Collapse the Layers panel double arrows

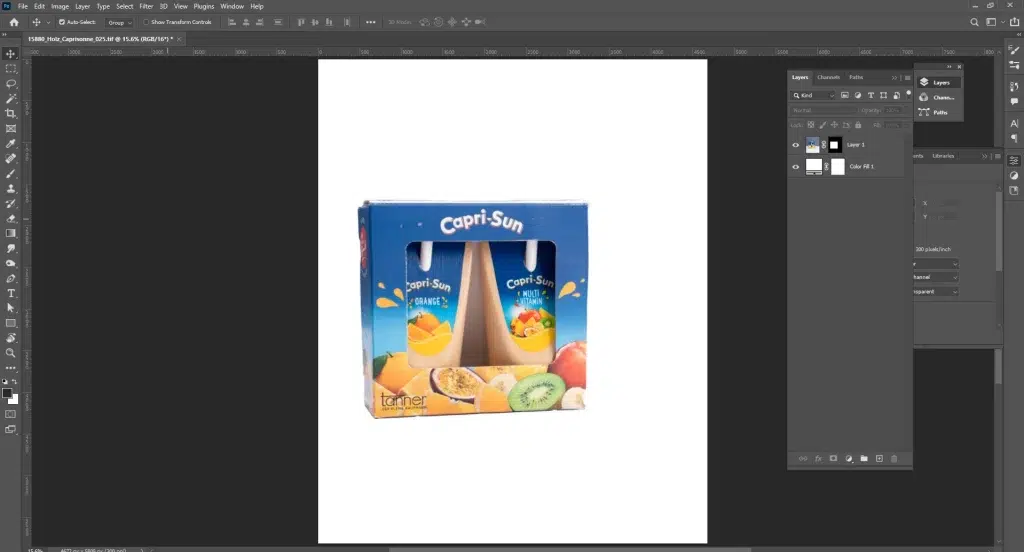click(x=894, y=78)
